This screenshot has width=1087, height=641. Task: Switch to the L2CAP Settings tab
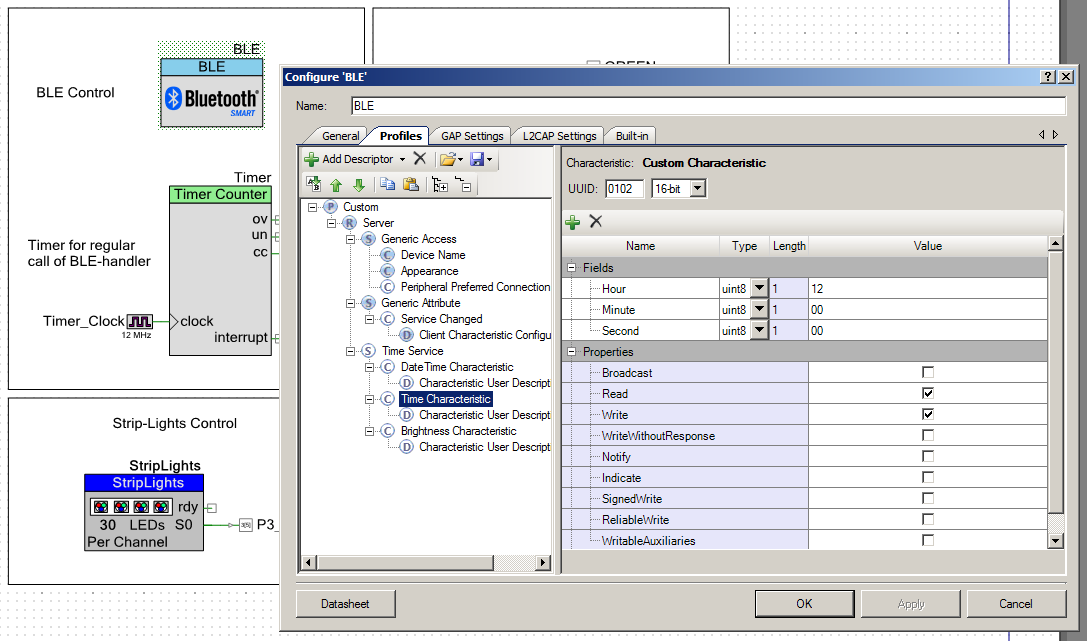(559, 136)
